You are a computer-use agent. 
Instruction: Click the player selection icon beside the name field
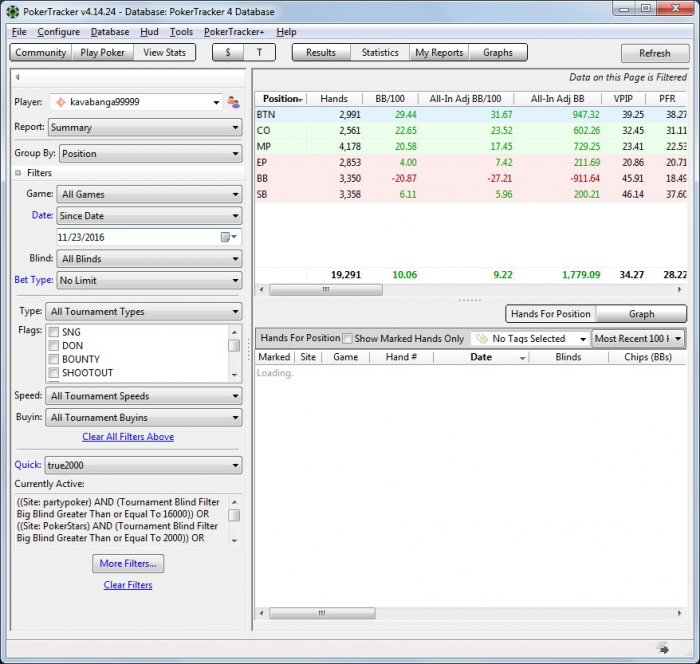click(233, 102)
